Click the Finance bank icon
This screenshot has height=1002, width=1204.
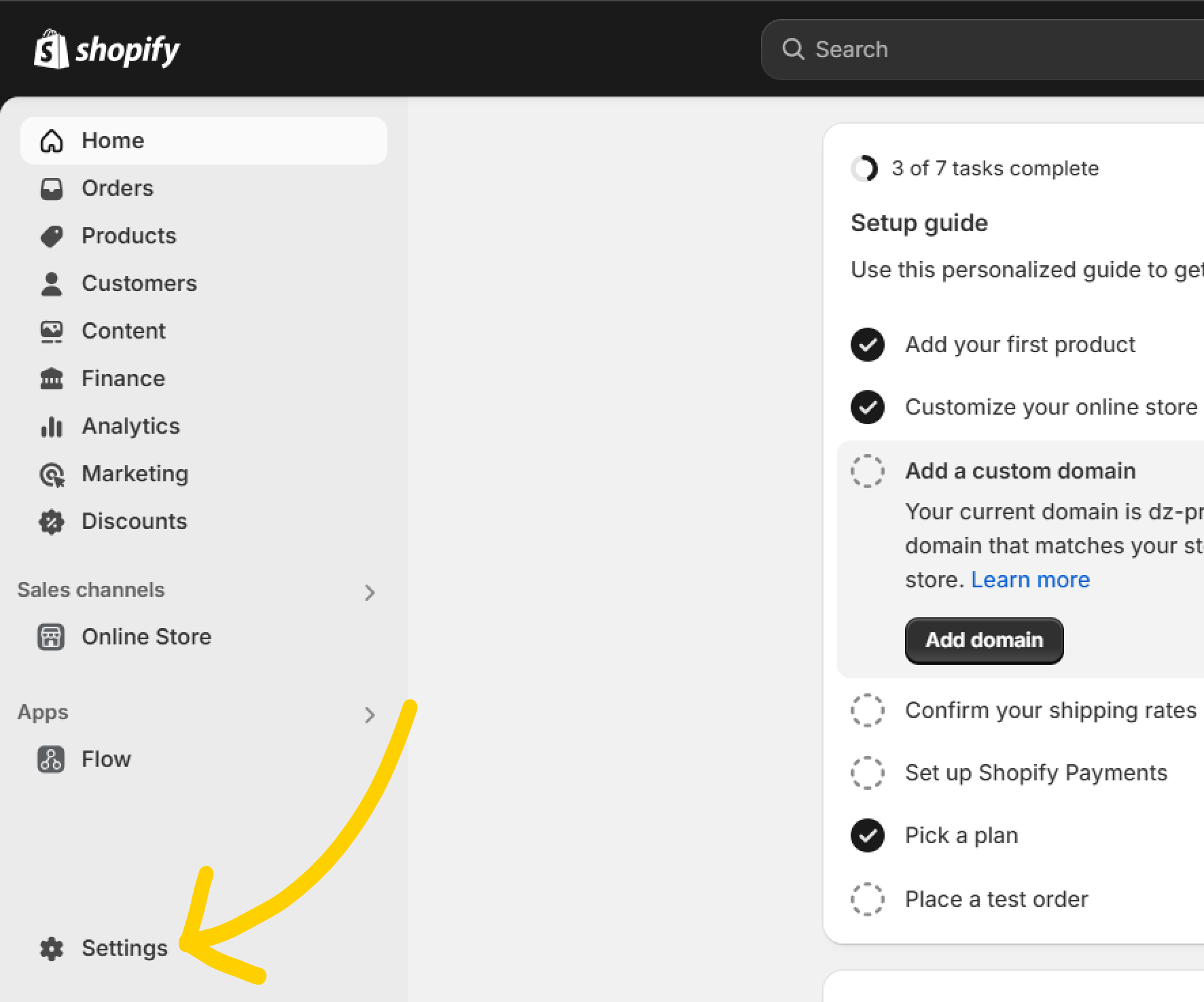click(52, 379)
